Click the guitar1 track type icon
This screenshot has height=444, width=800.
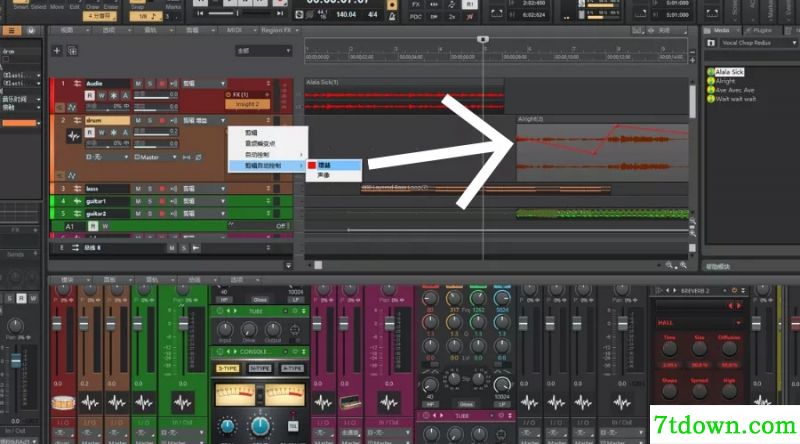[x=78, y=201]
